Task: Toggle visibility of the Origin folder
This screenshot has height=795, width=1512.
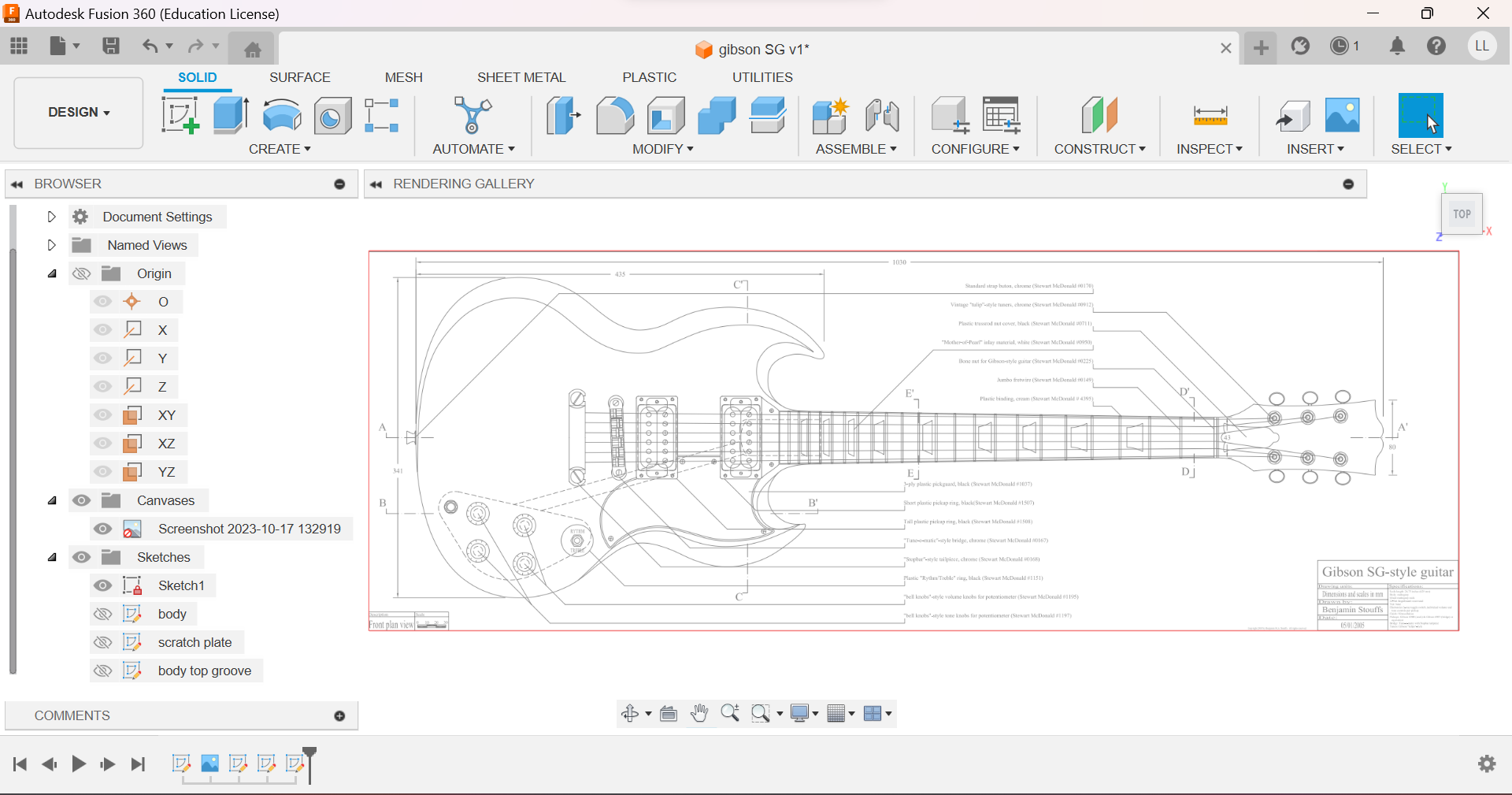Action: [x=81, y=273]
